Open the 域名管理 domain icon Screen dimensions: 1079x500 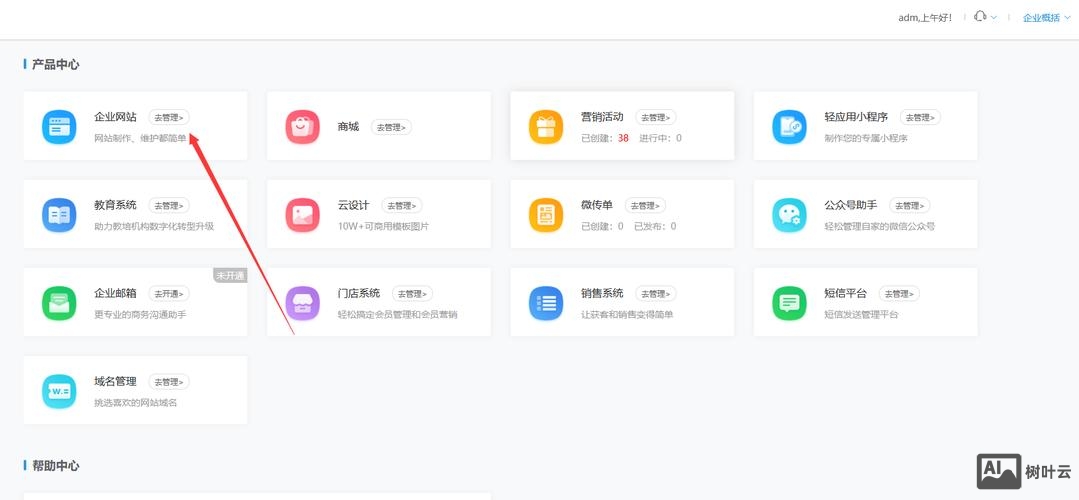(59, 391)
